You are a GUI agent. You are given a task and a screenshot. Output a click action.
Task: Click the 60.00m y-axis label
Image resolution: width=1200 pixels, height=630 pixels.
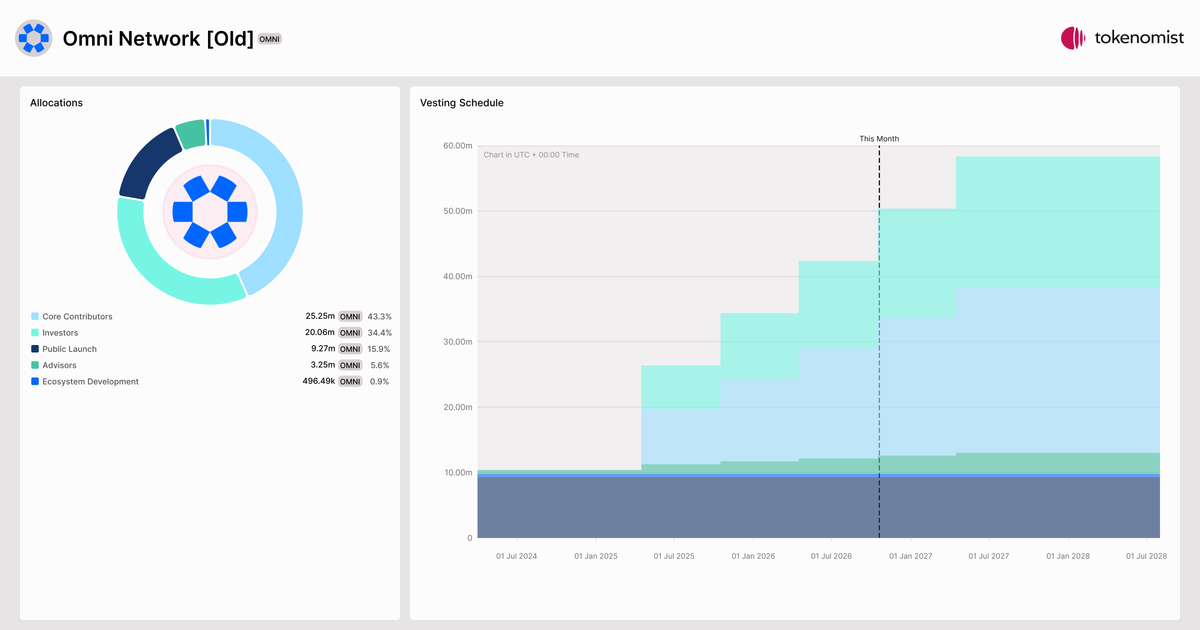click(x=457, y=146)
